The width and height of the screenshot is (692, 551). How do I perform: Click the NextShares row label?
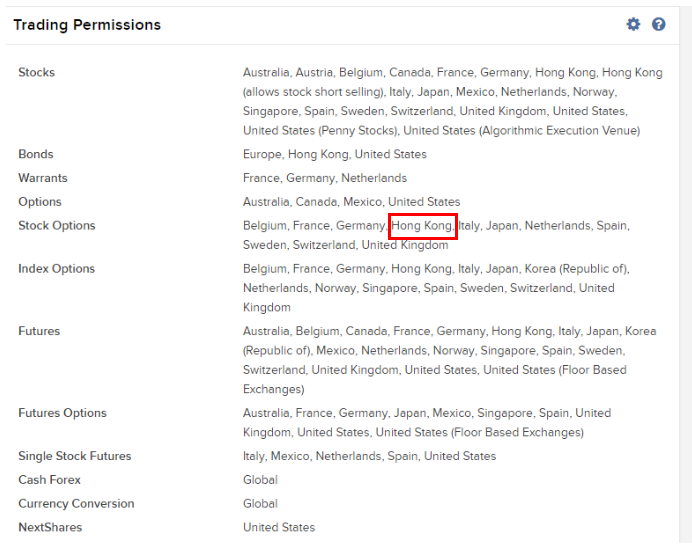(x=50, y=528)
